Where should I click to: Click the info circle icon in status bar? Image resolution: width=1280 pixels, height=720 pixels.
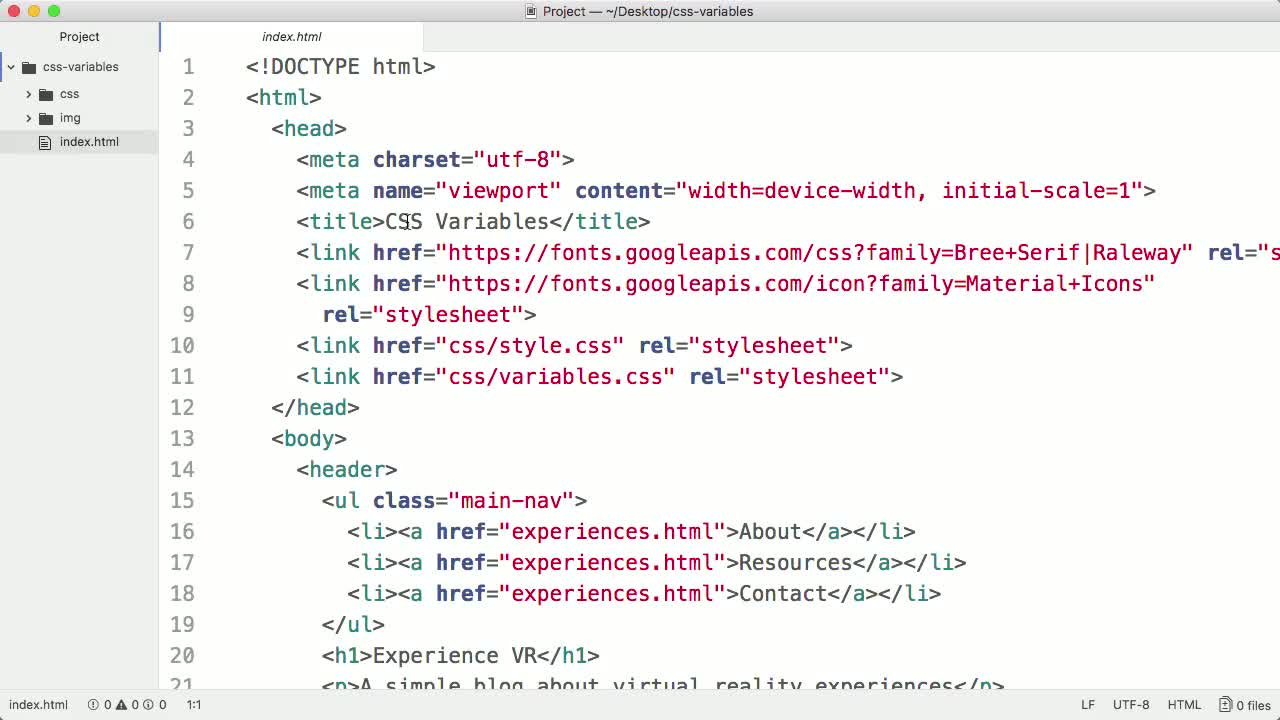[148, 705]
